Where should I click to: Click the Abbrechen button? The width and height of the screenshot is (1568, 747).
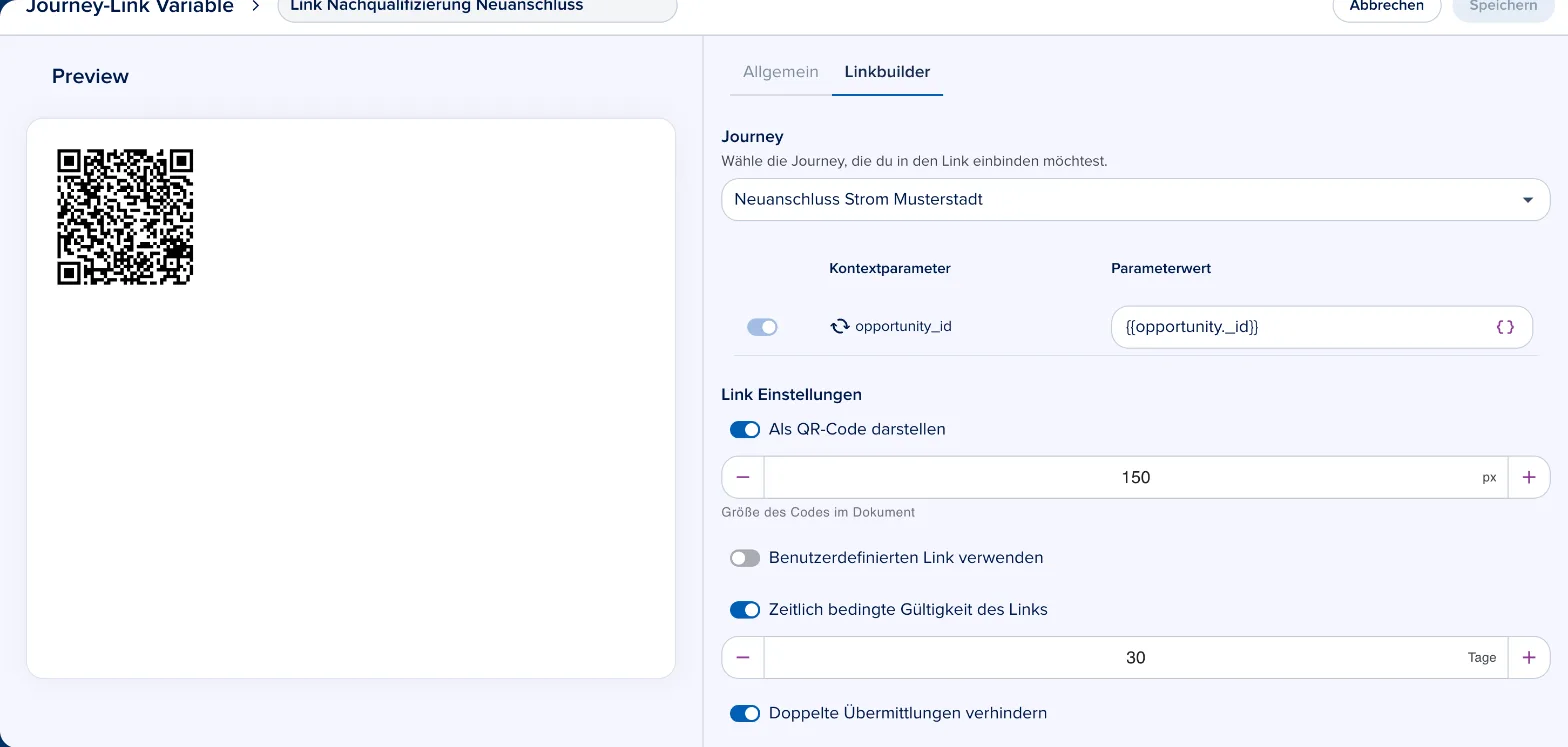point(1387,8)
